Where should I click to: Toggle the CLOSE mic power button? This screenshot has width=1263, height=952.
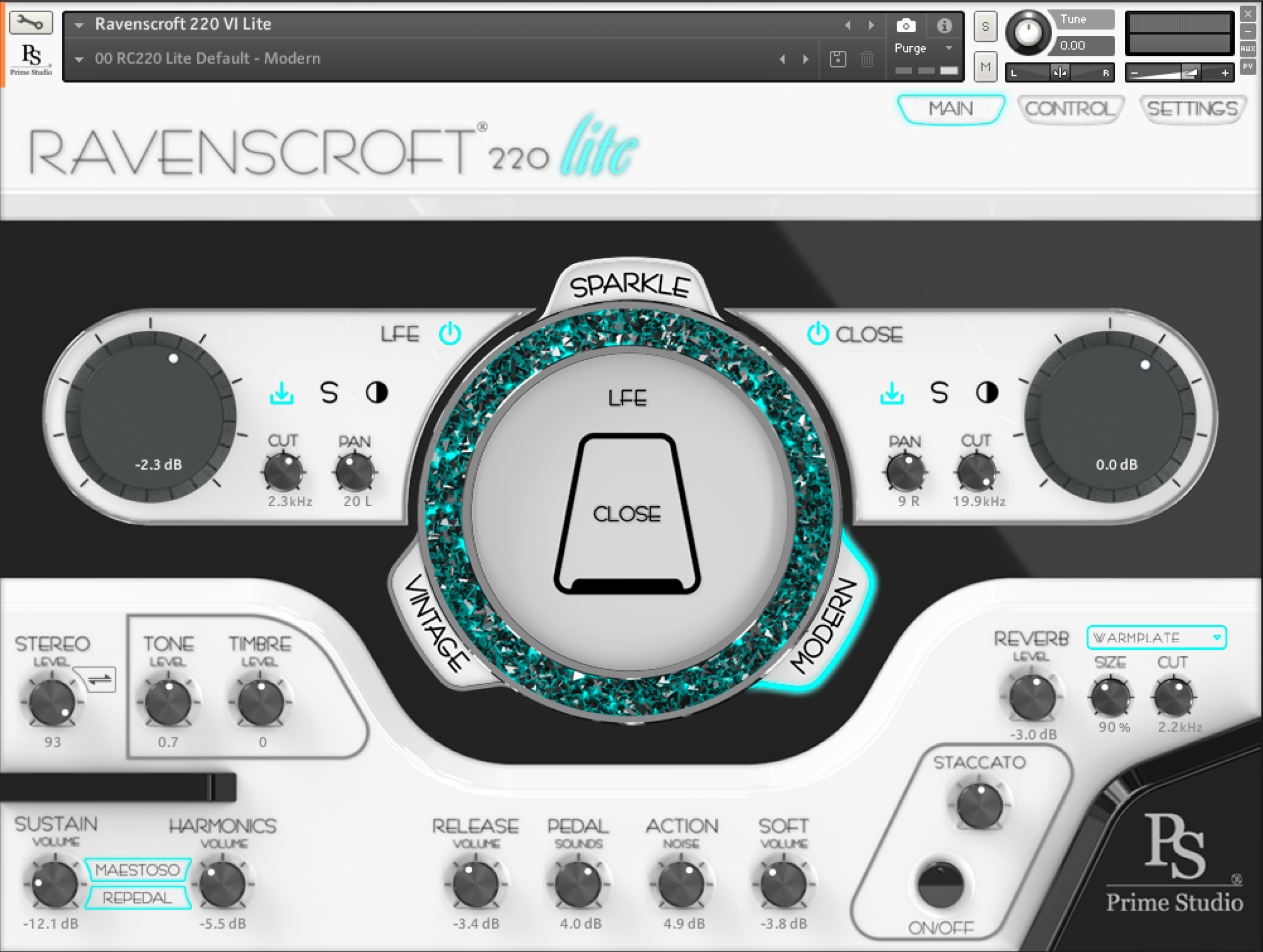pyautogui.click(x=818, y=333)
